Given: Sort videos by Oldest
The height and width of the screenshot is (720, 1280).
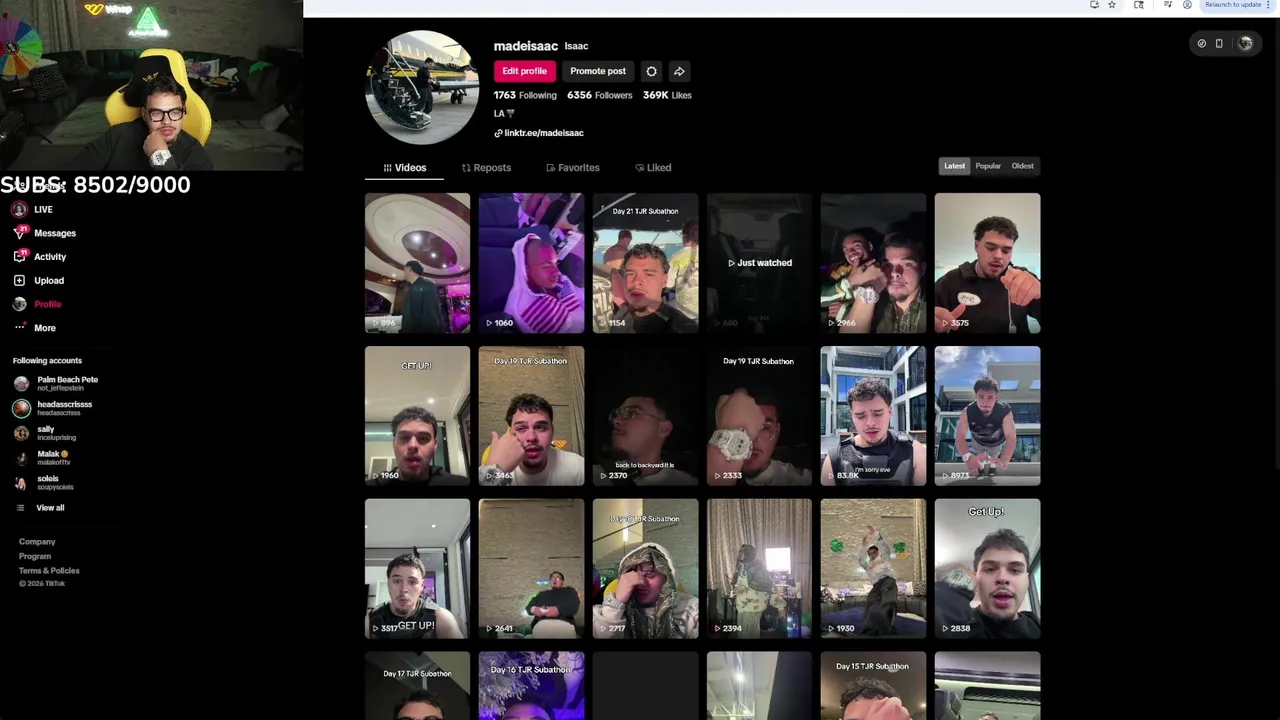Looking at the screenshot, I should click(x=1022, y=166).
